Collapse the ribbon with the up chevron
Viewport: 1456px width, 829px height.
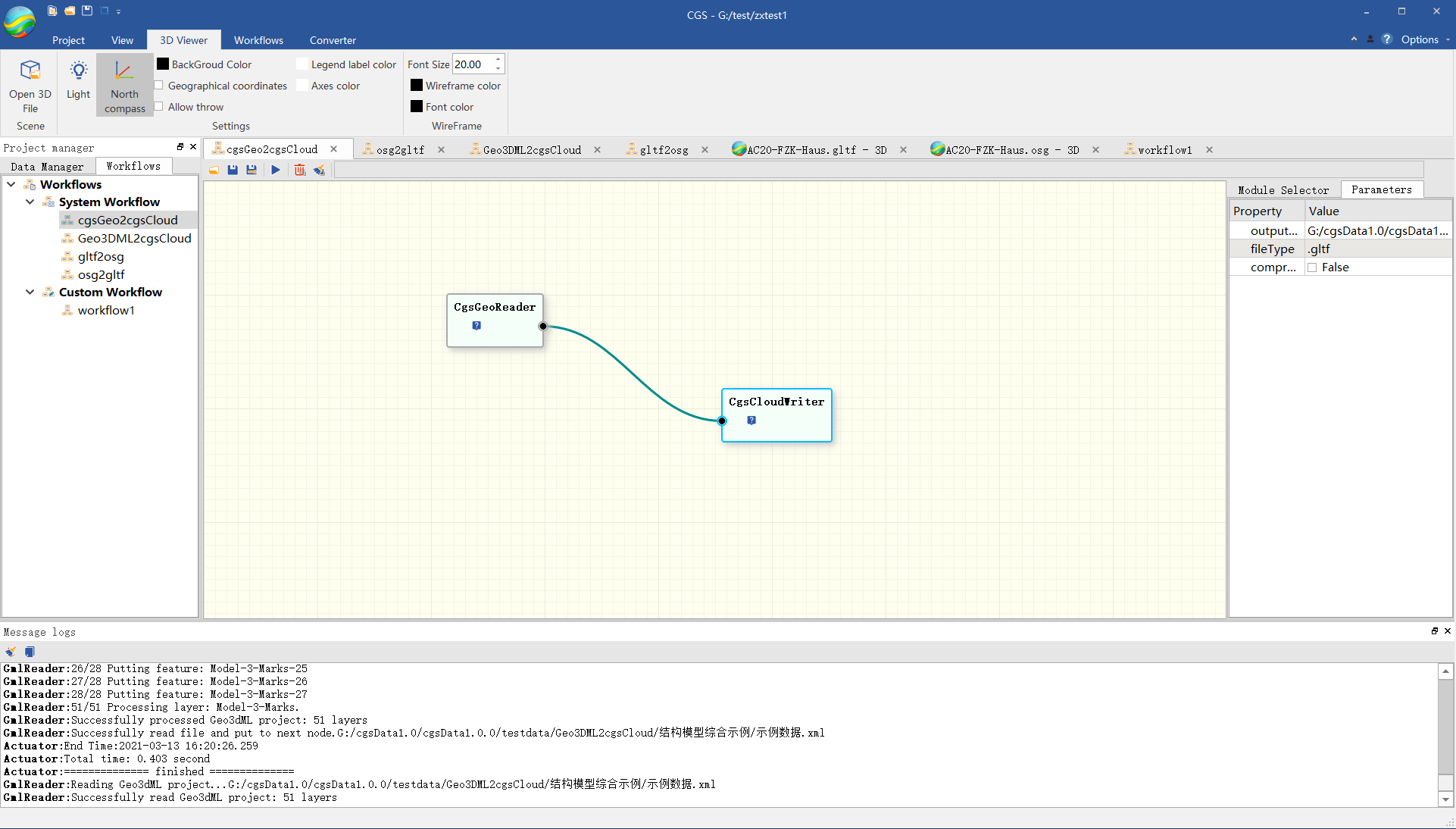click(1354, 39)
